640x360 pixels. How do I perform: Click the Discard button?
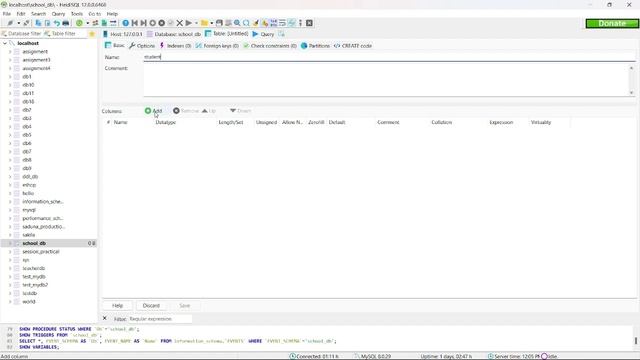point(151,305)
